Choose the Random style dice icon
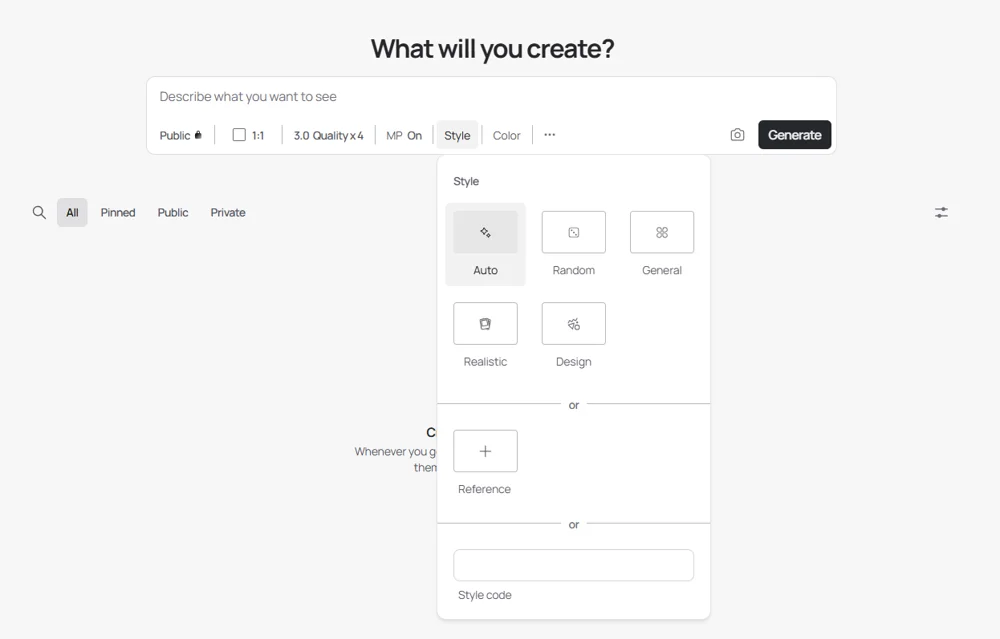Image resolution: width=1000 pixels, height=639 pixels. (573, 232)
